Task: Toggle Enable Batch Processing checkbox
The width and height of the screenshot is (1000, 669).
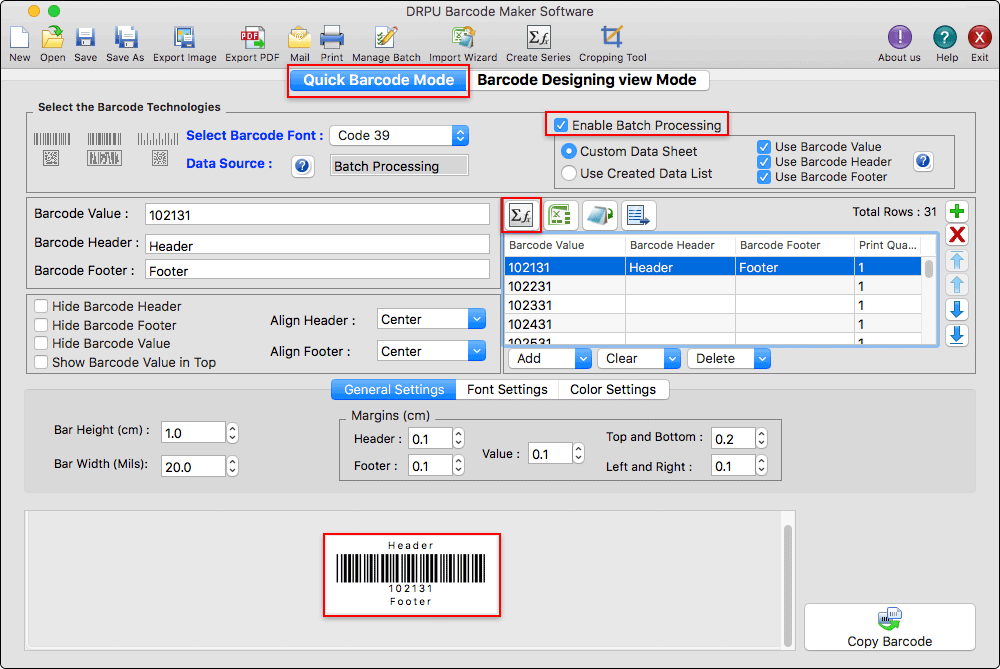Action: tap(561, 125)
